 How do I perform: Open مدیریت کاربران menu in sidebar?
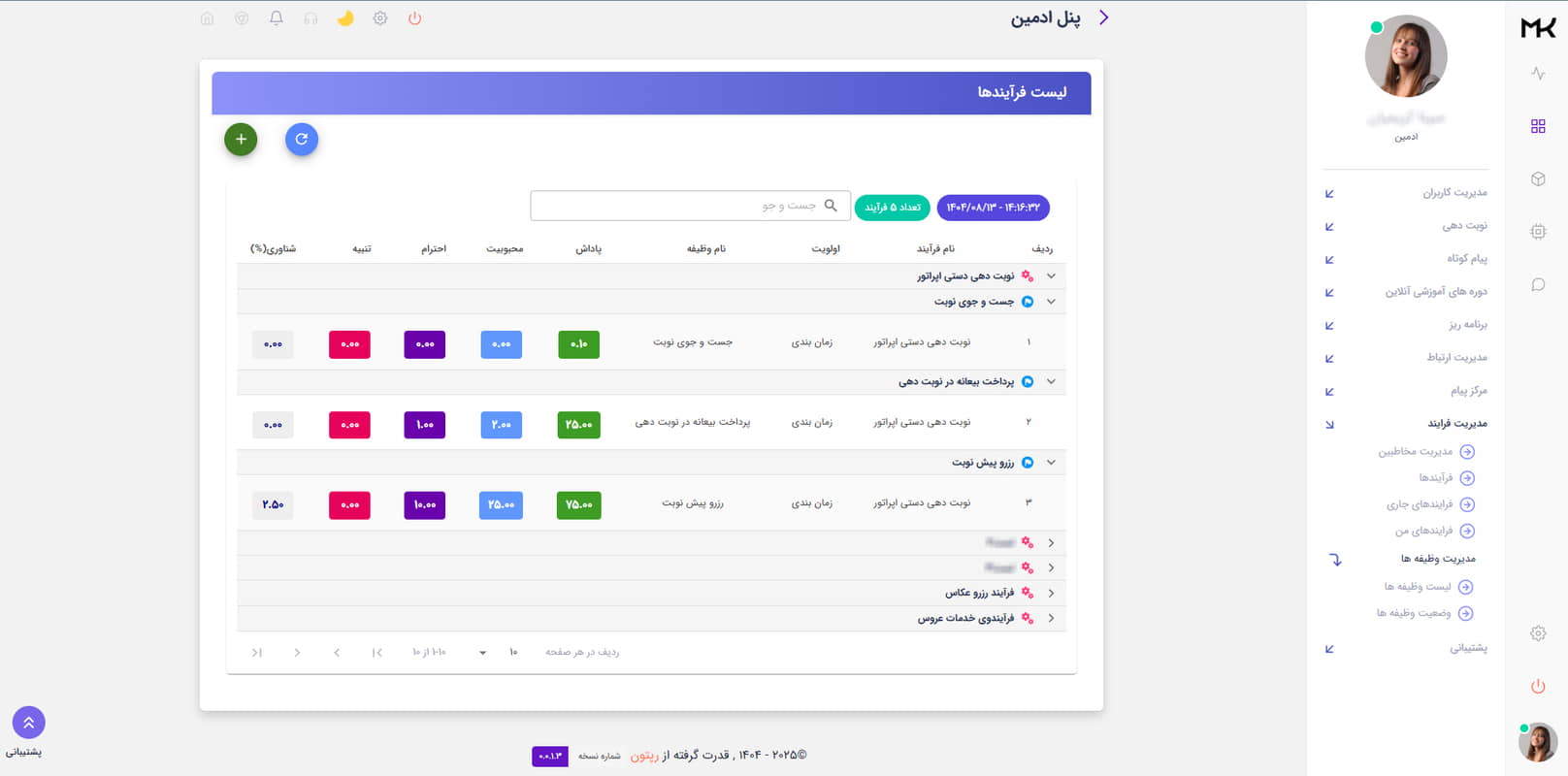[1454, 193]
